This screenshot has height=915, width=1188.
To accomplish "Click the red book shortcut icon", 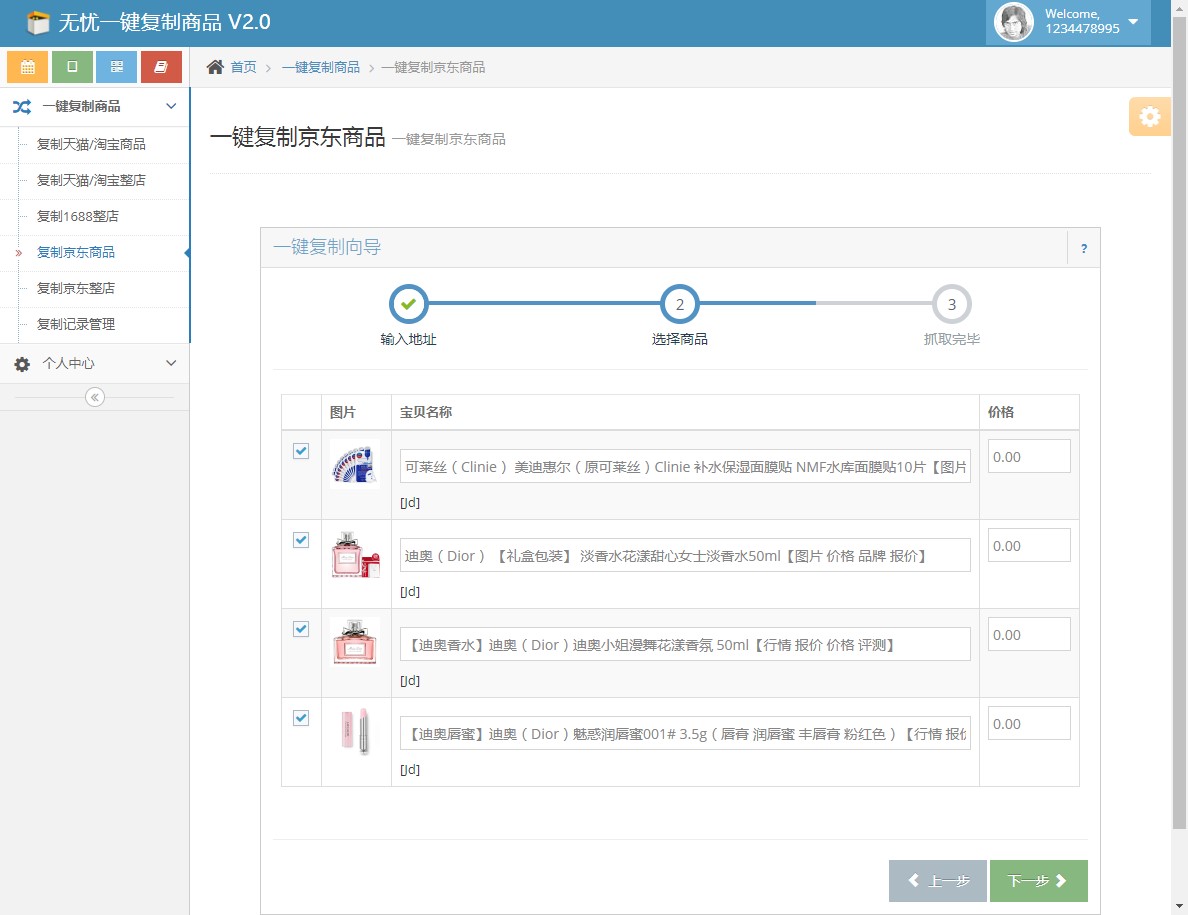I will (161, 67).
